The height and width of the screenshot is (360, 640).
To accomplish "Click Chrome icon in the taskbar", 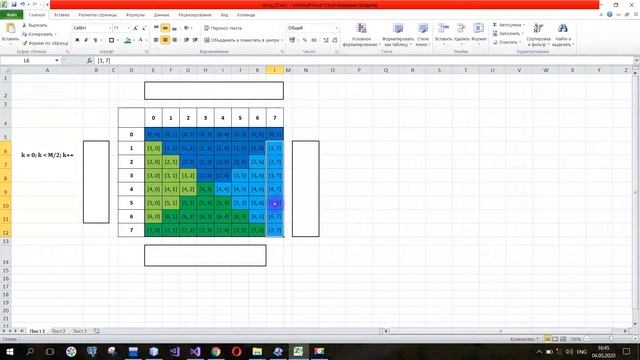I will 216,351.
